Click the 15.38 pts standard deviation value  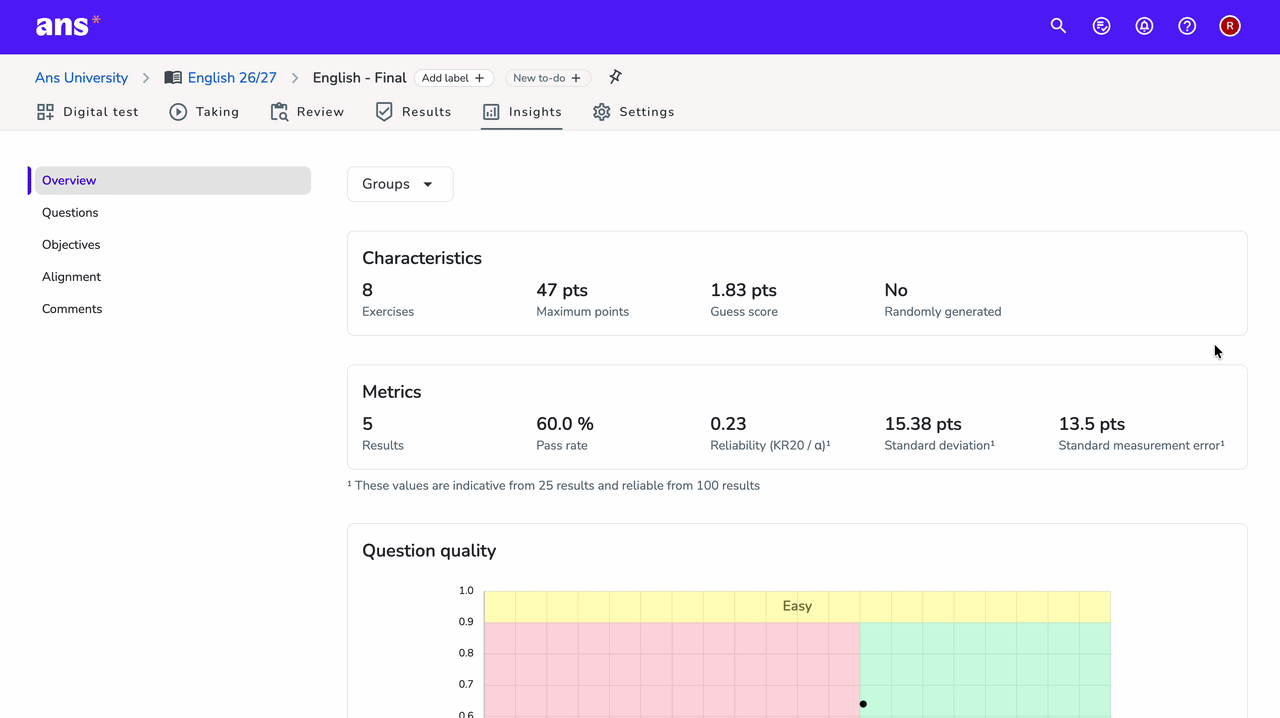[x=923, y=424]
